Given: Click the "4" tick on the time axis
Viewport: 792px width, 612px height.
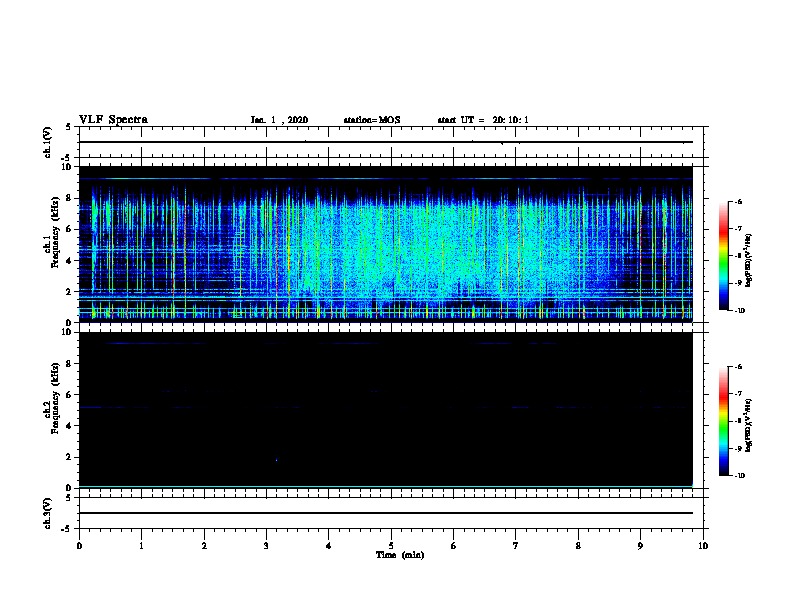Looking at the screenshot, I should click(x=329, y=546).
